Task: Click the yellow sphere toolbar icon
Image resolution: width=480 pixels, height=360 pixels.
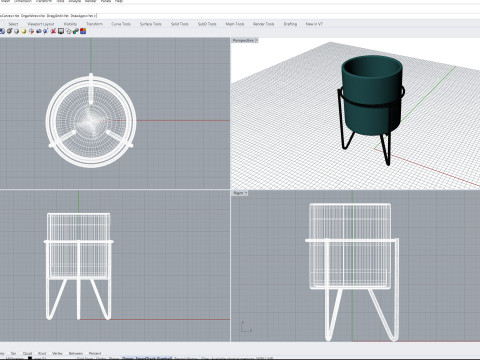Action: point(24,31)
